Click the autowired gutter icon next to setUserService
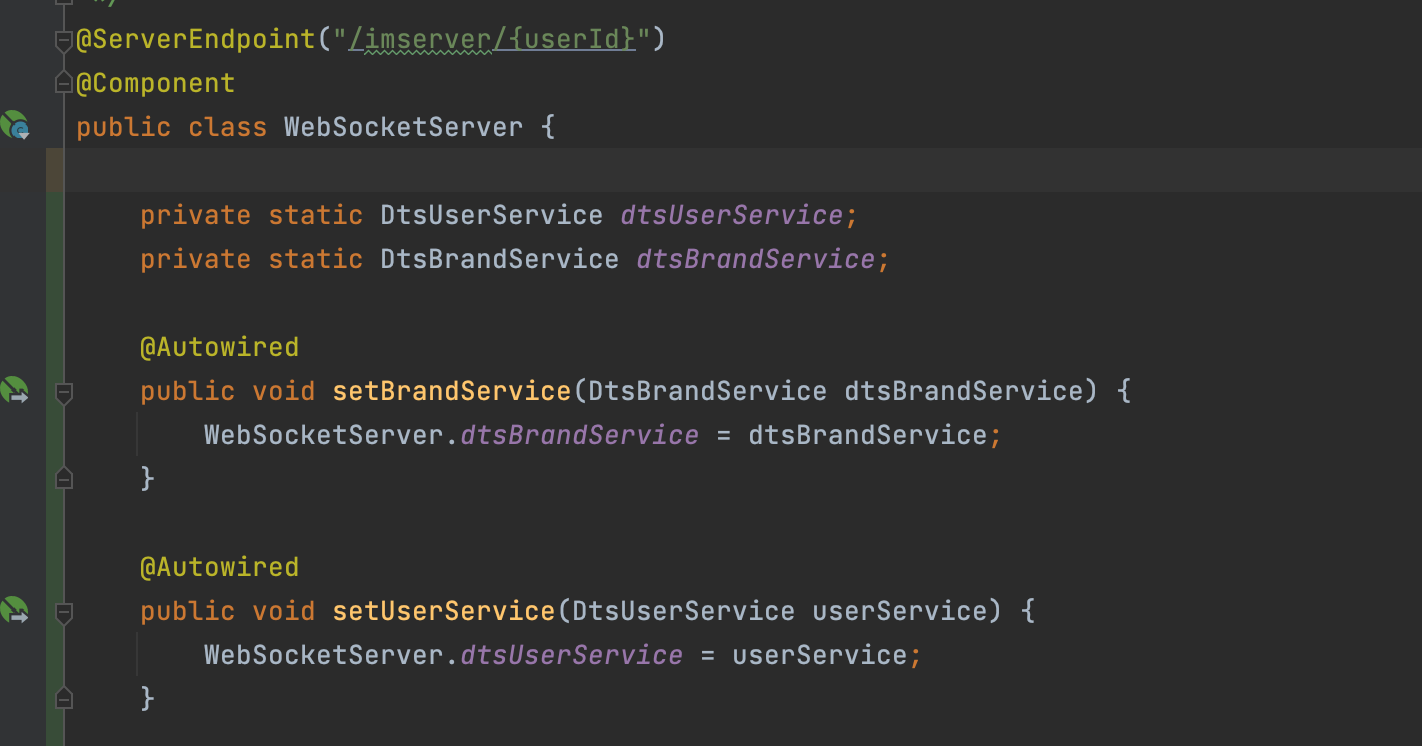This screenshot has height=746, width=1422. (15, 610)
